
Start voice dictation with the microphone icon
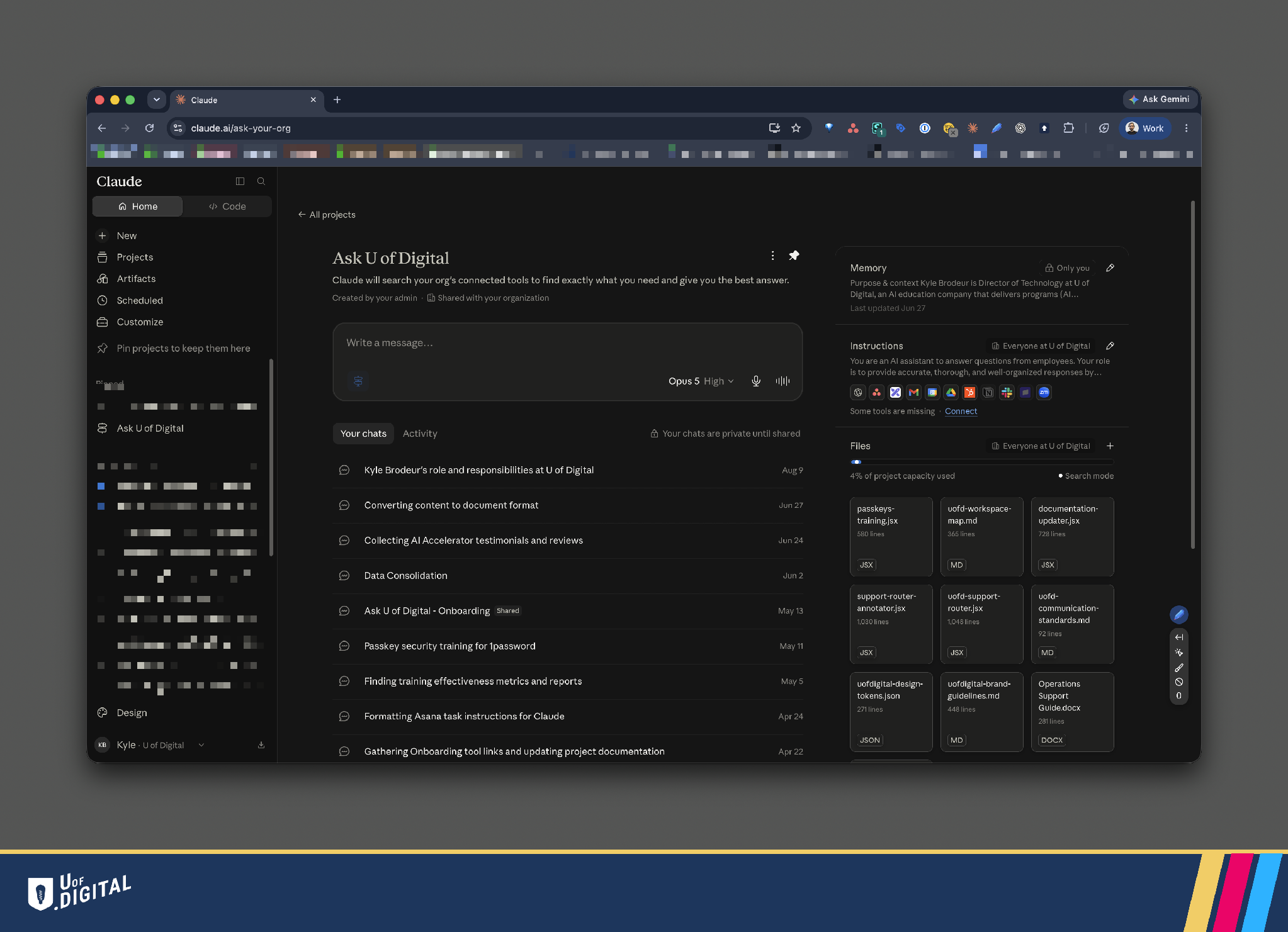pyautogui.click(x=755, y=381)
